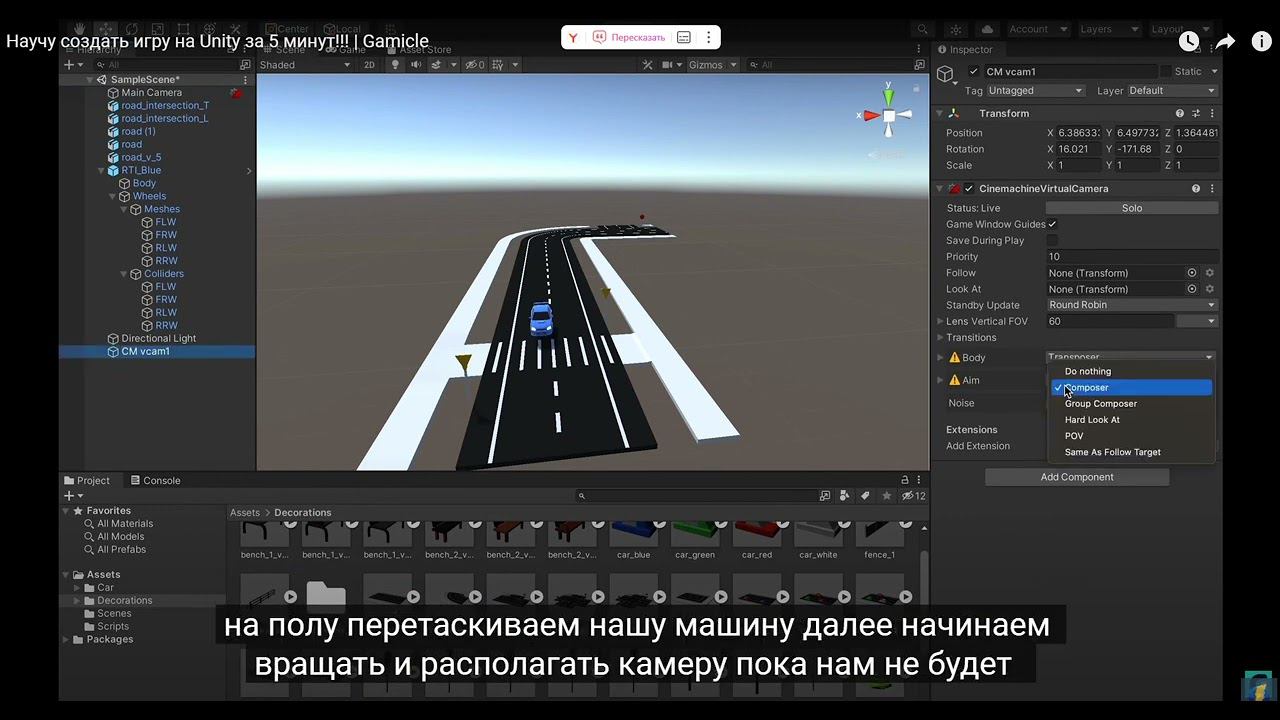The width and height of the screenshot is (1280, 720).
Task: Toggle Game Window Guides checkbox
Action: (x=1052, y=224)
